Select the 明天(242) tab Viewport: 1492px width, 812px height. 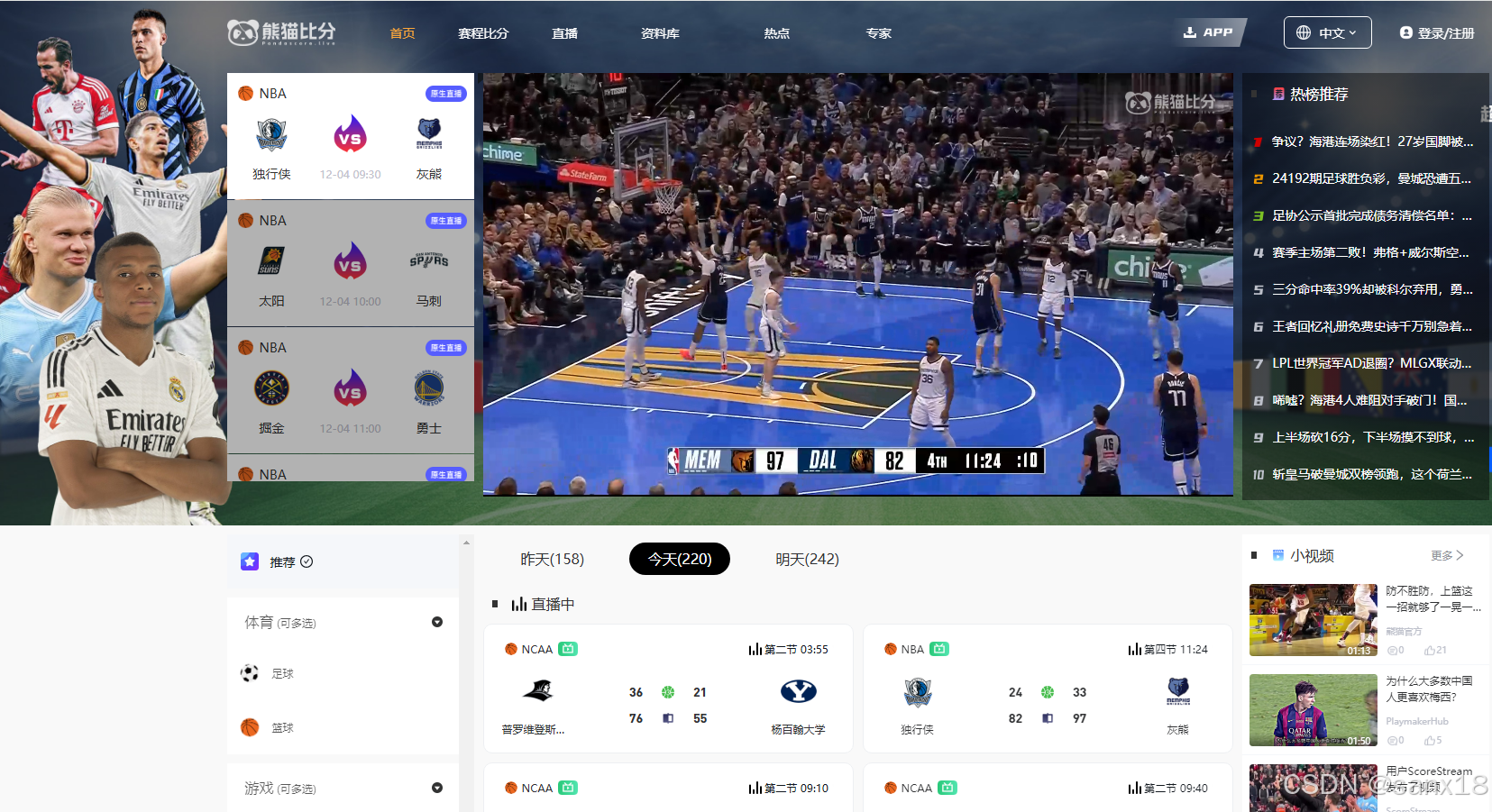tap(807, 559)
